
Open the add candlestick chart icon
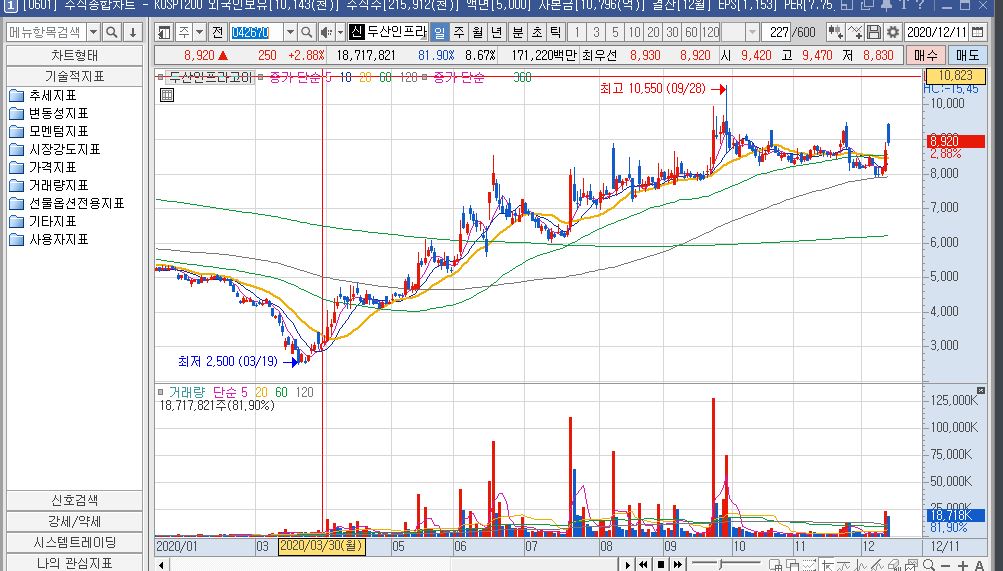(x=835, y=32)
